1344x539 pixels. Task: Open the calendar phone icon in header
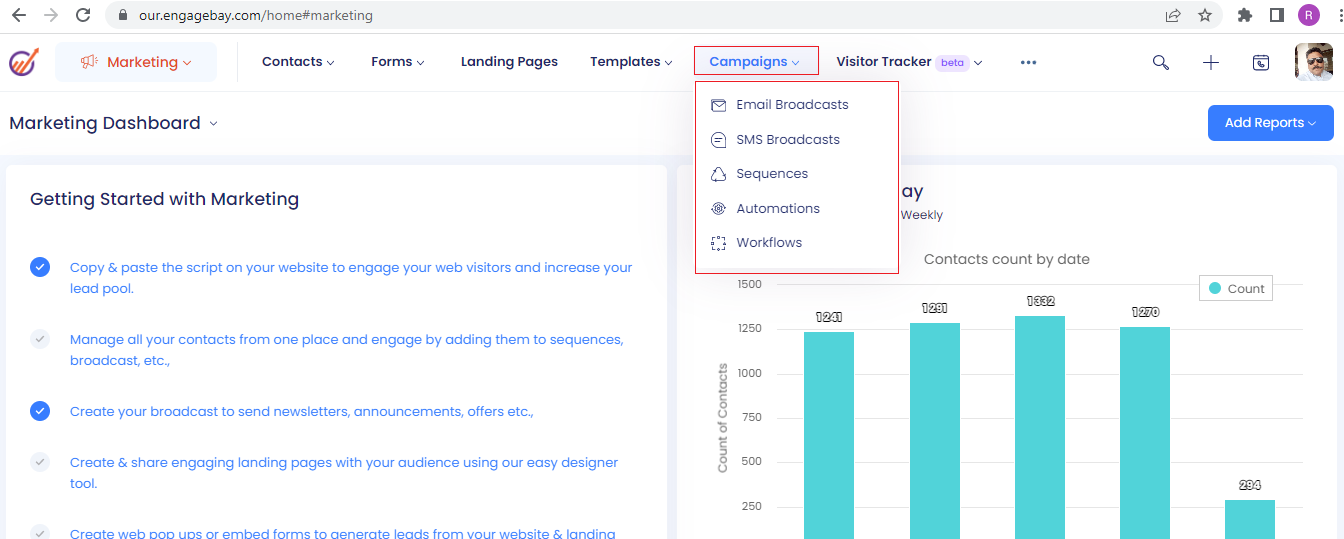point(1261,62)
